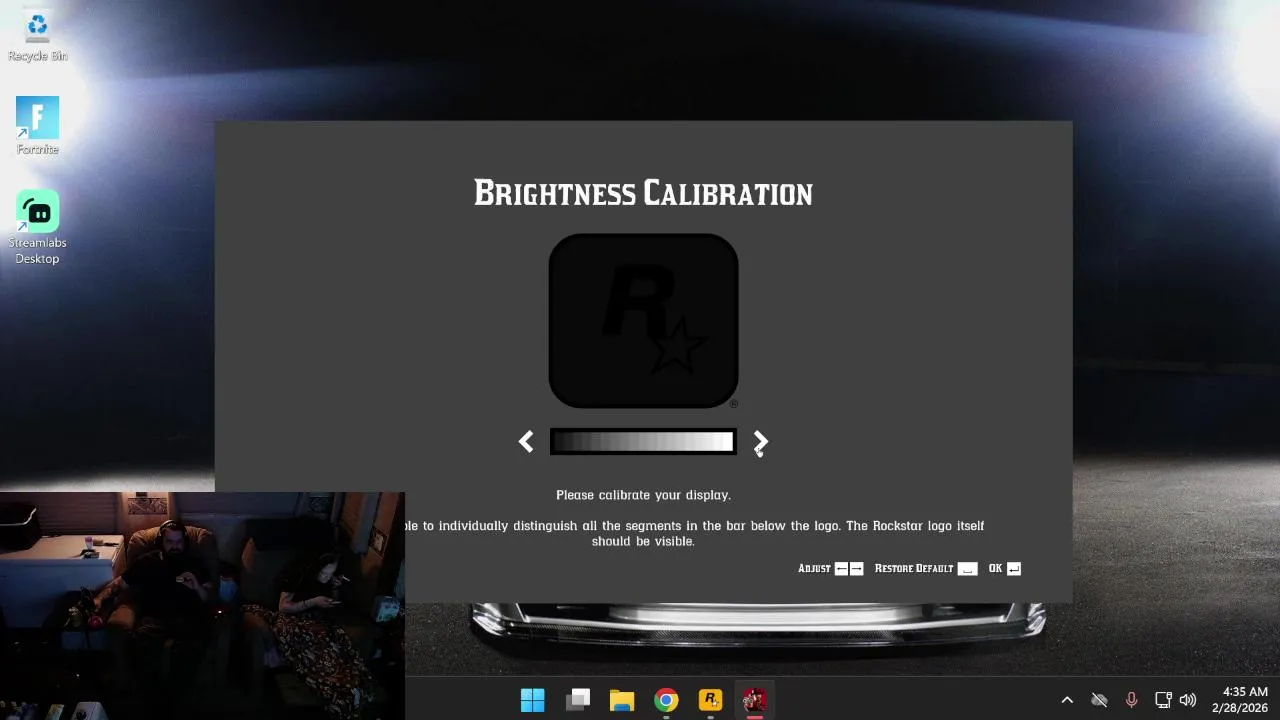Viewport: 1280px width, 720px height.
Task: Click Restore Default option
Action: 926,568
